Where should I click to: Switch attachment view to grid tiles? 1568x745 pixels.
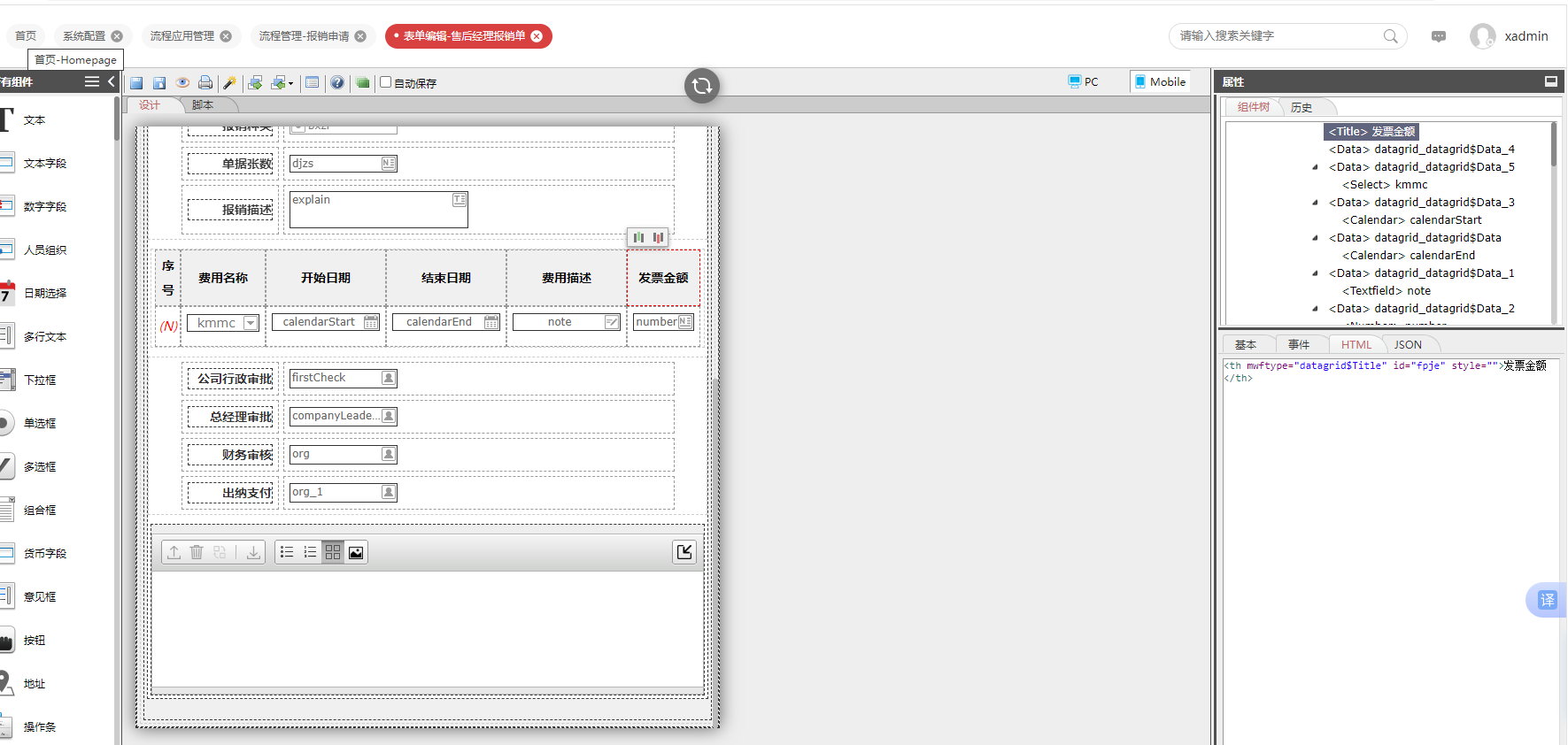click(333, 552)
